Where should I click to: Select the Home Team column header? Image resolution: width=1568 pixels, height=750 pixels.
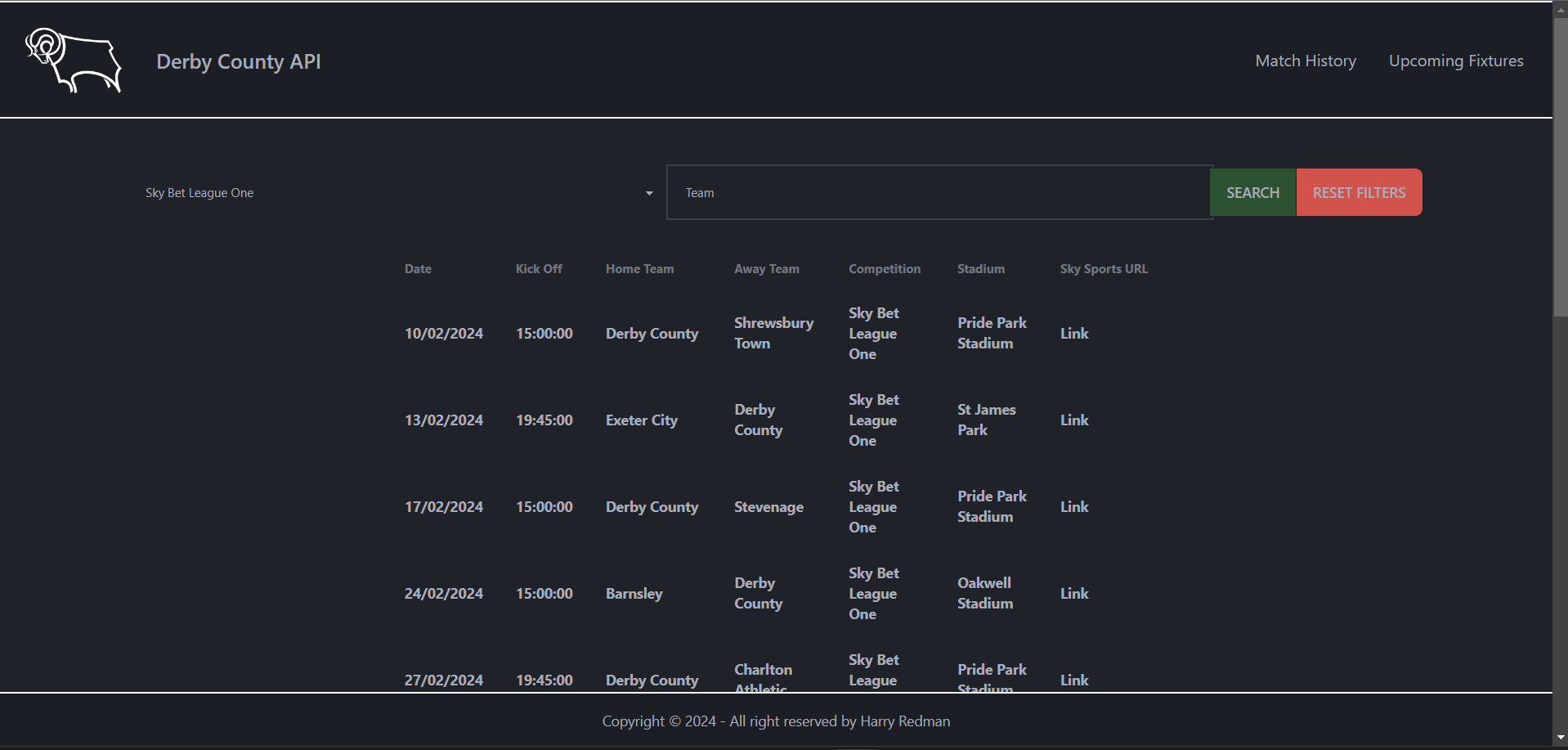point(639,269)
